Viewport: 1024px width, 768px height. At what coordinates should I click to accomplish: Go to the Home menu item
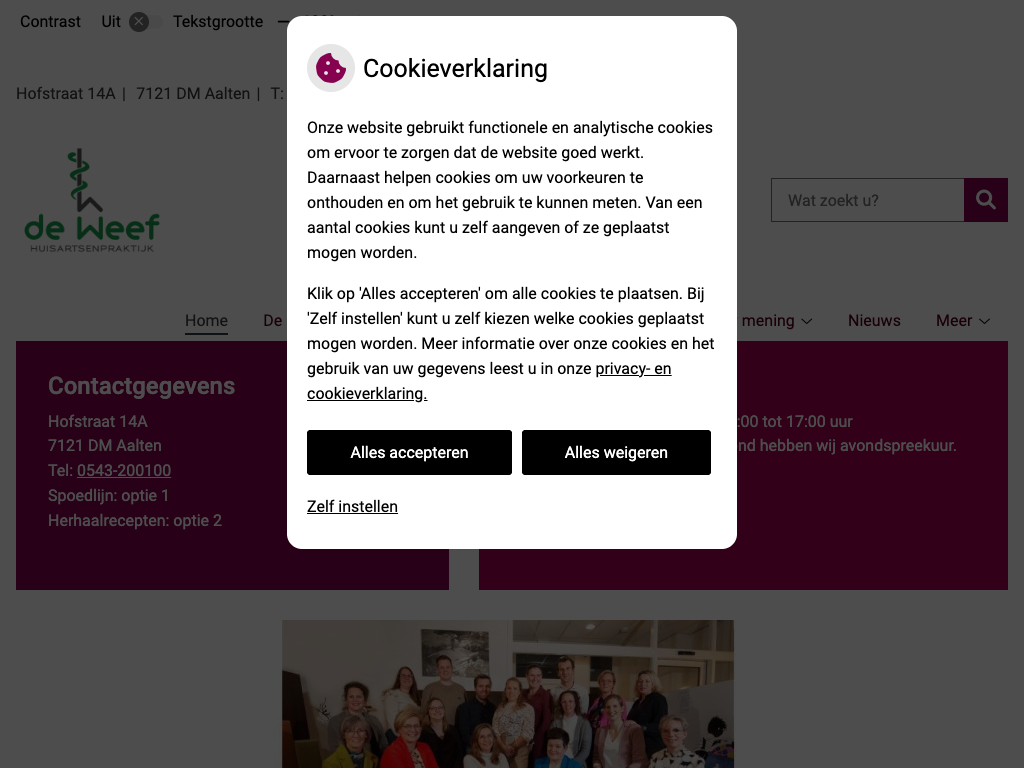pos(206,321)
